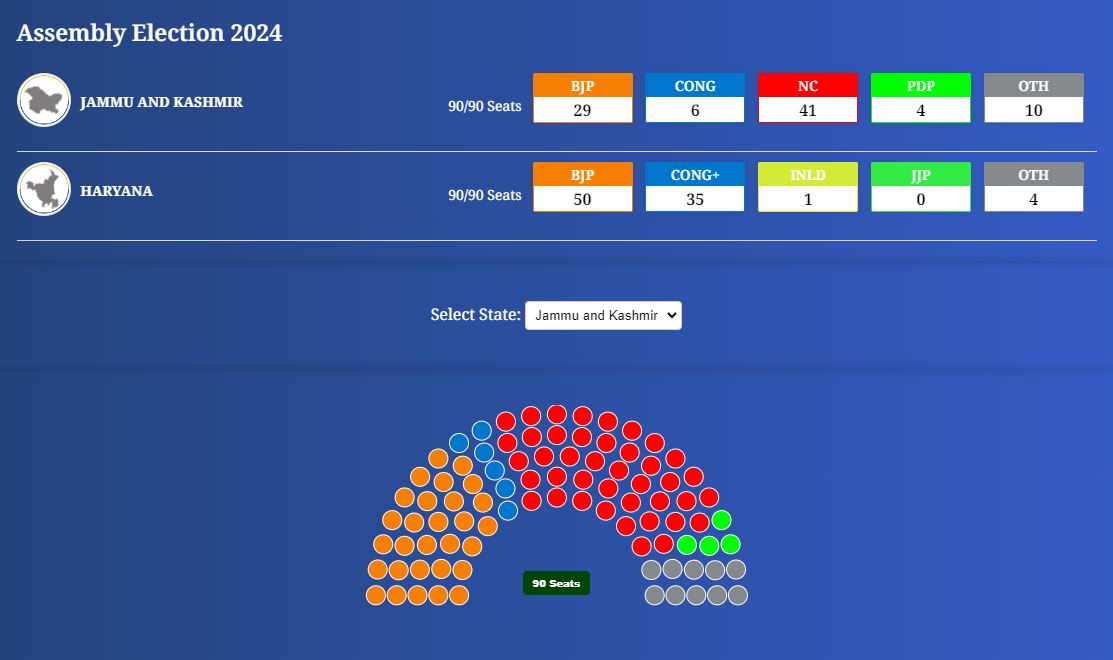Click the CONG+ tile in the Haryana row

(695, 187)
